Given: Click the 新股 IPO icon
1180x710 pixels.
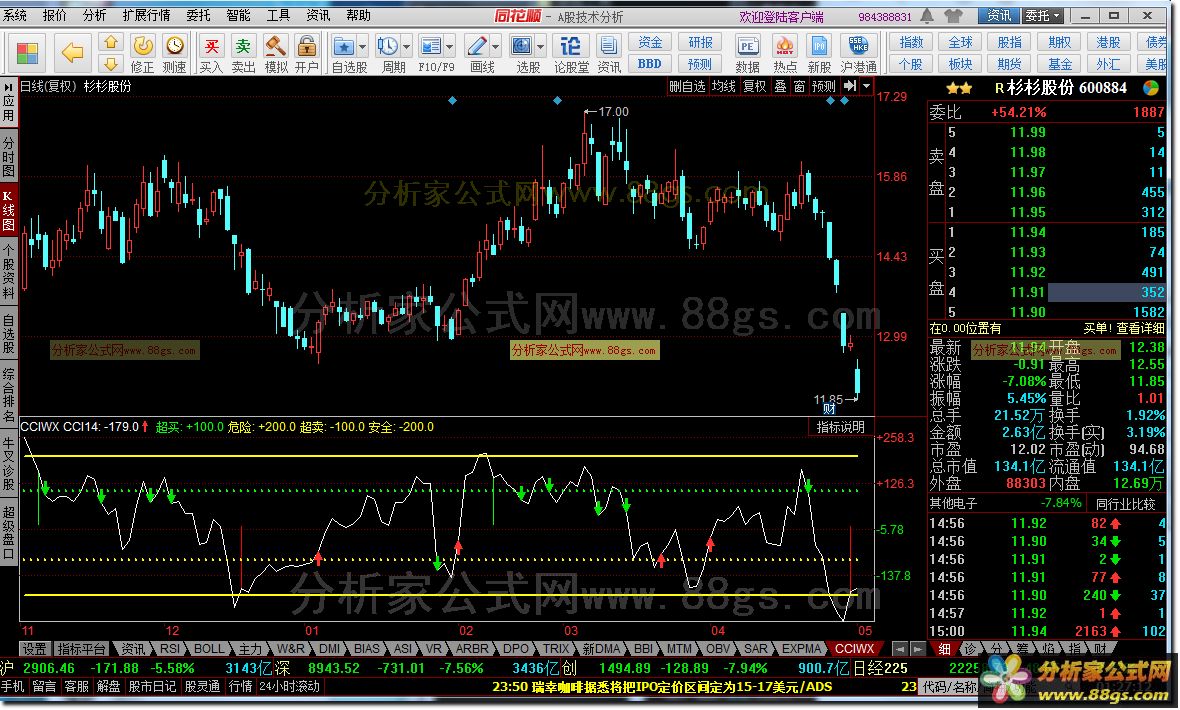Looking at the screenshot, I should click(820, 46).
